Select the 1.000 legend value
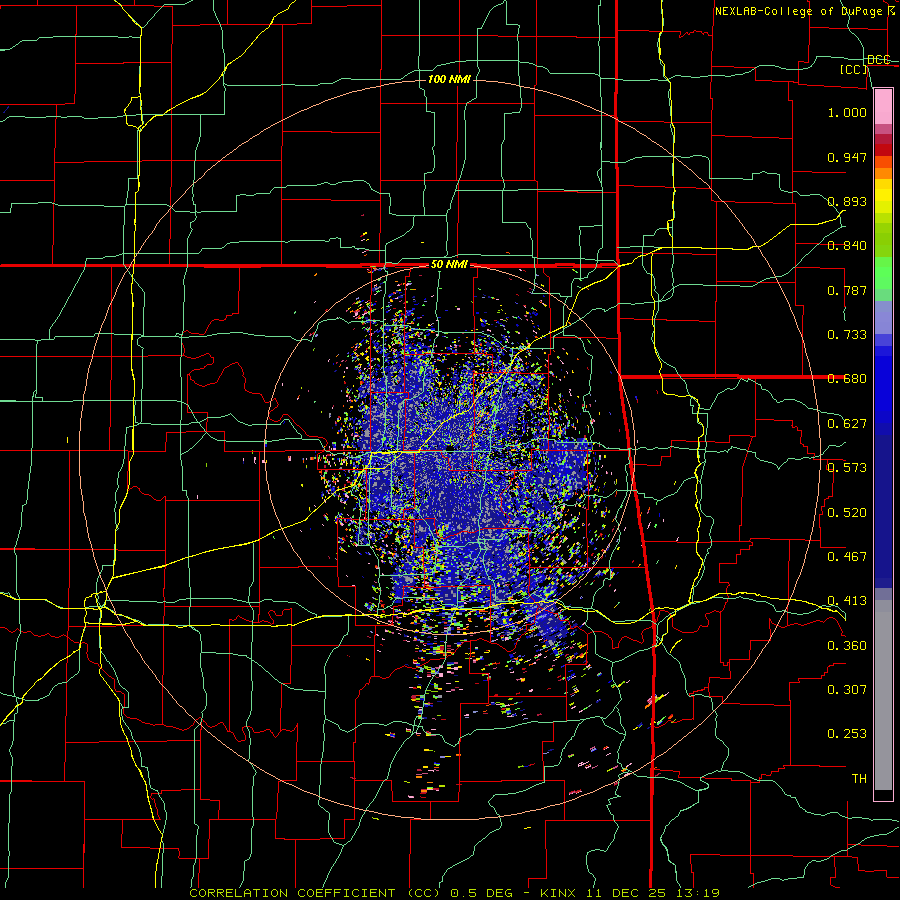This screenshot has height=900, width=900. (847, 112)
